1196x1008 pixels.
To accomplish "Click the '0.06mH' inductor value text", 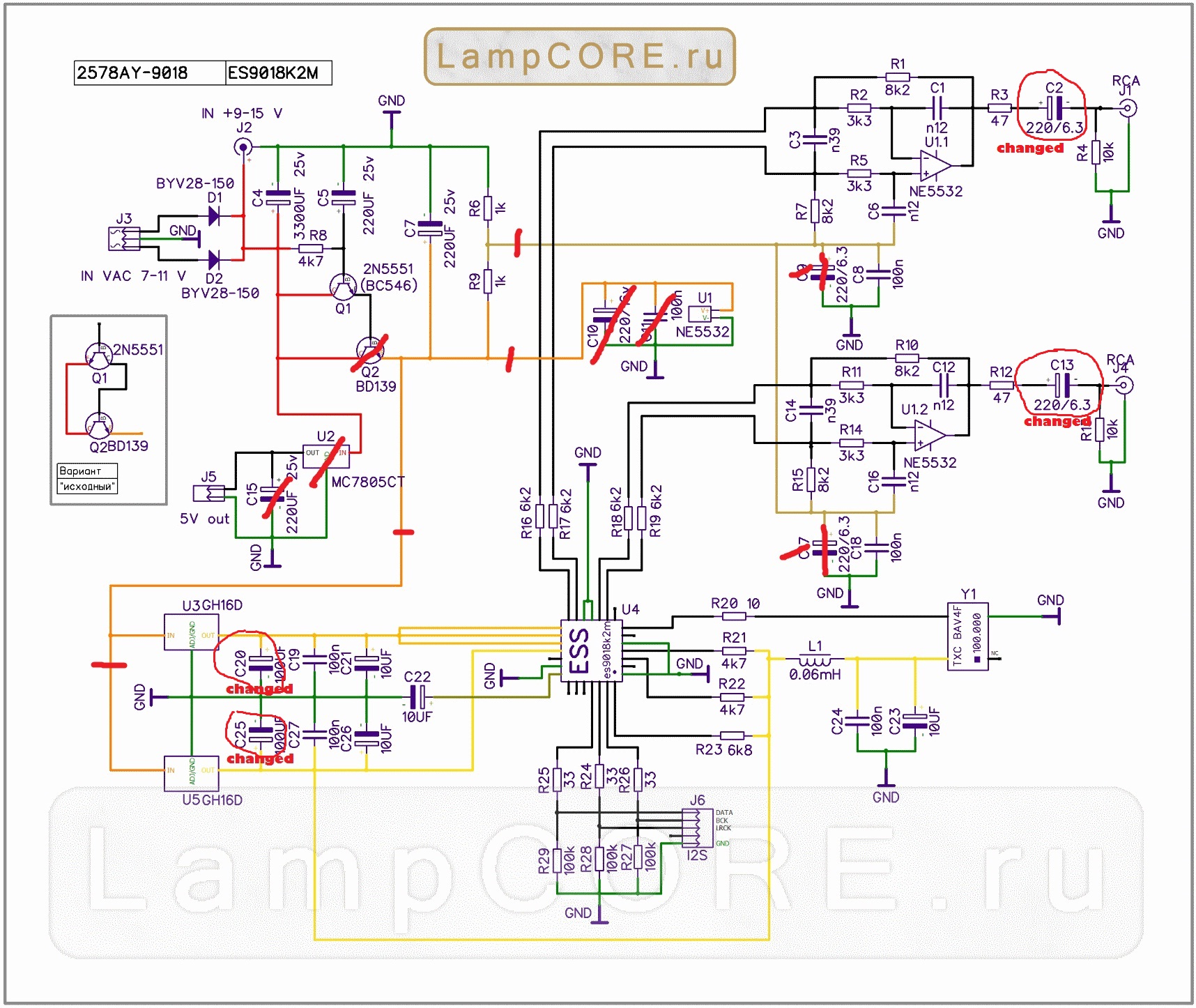I will coord(815,674).
